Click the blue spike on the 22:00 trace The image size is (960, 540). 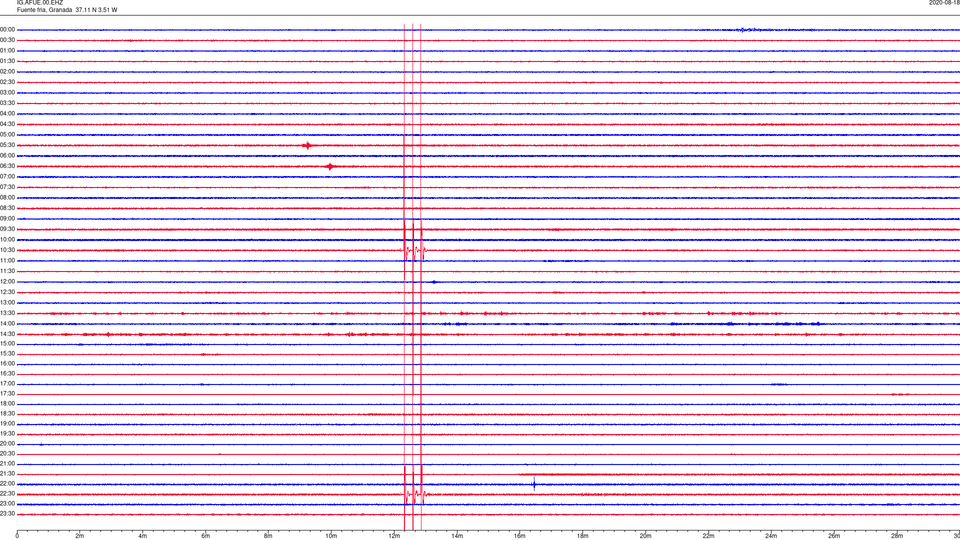(534, 484)
